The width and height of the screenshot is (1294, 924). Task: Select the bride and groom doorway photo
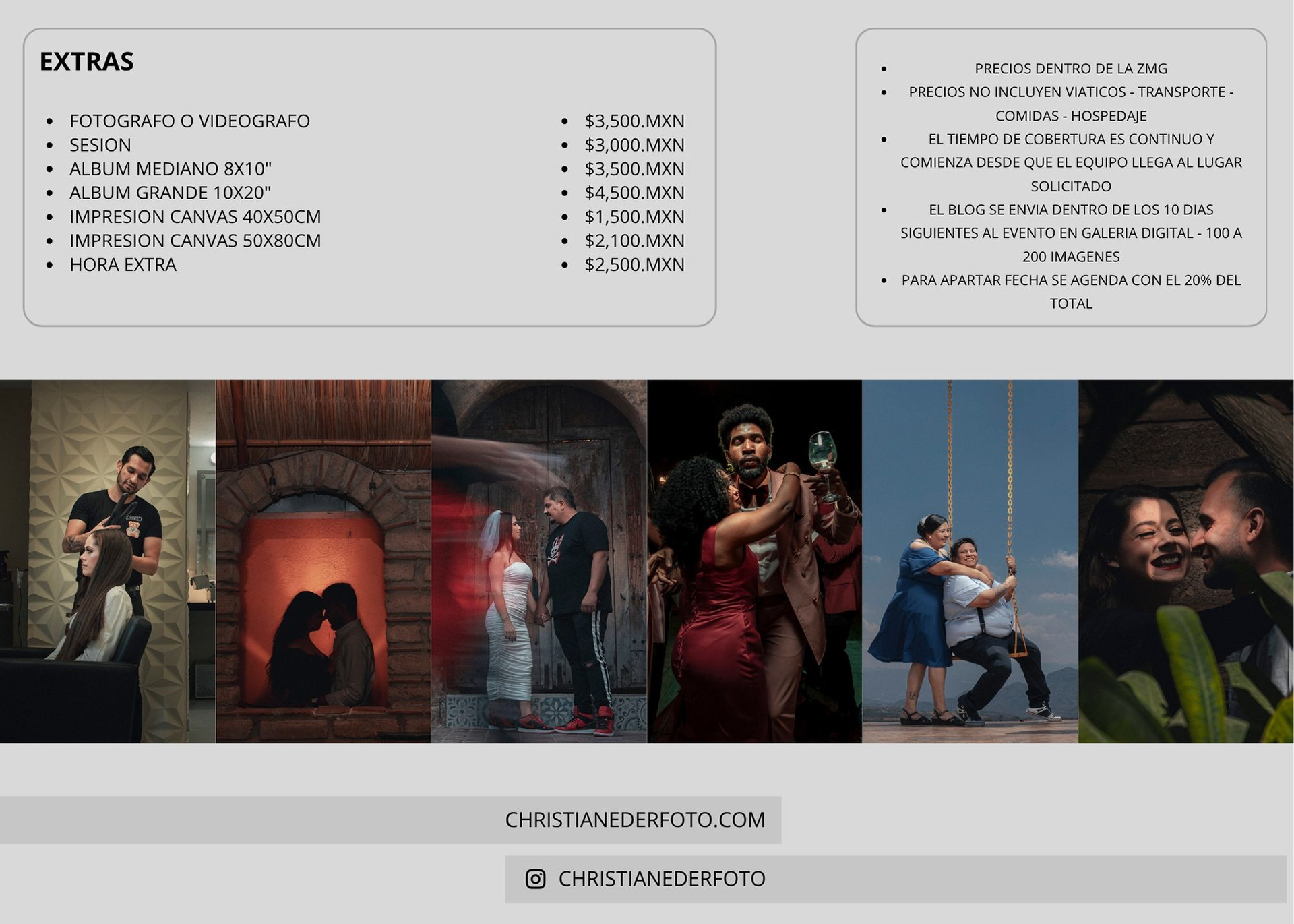[x=538, y=561]
